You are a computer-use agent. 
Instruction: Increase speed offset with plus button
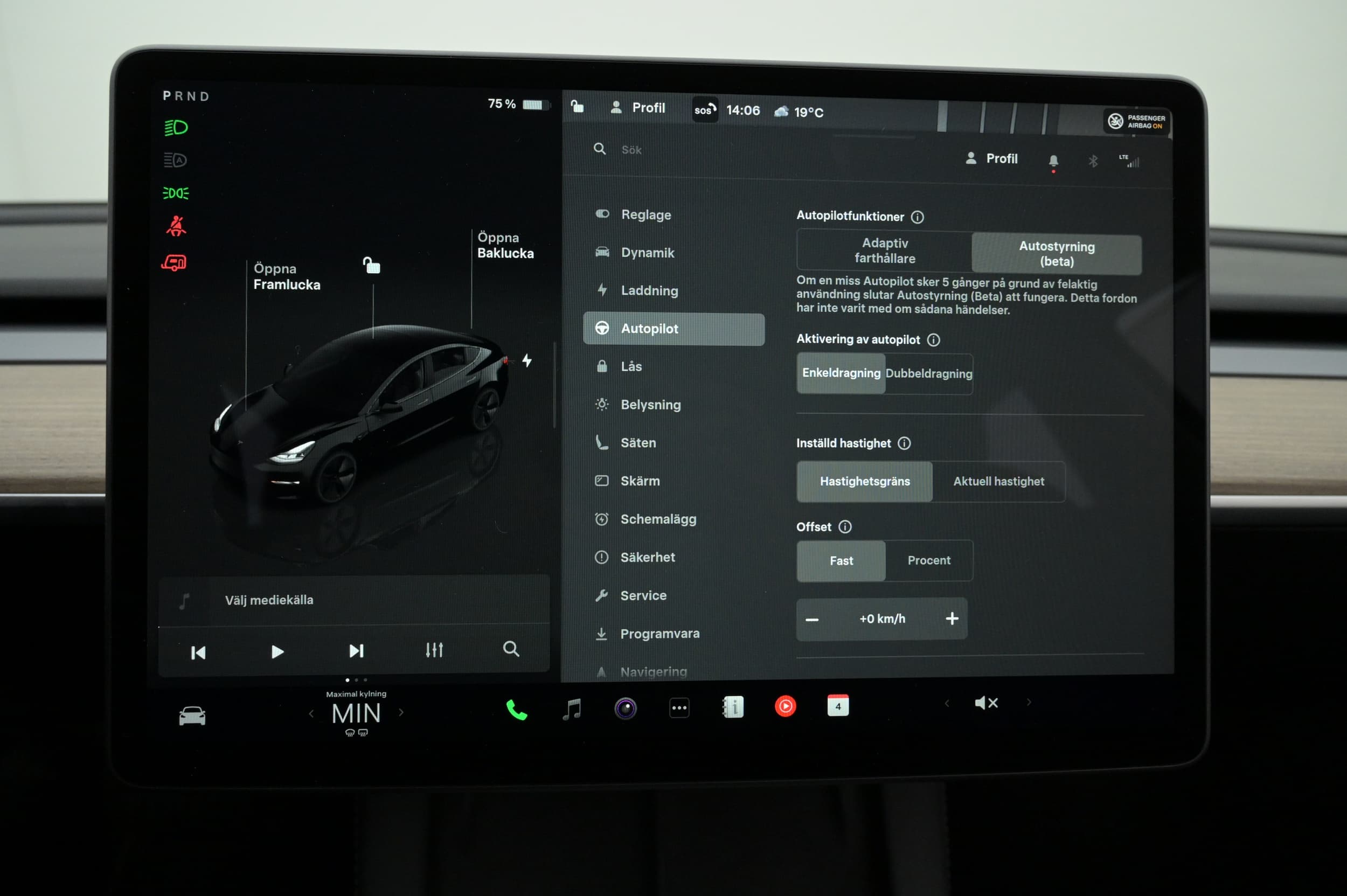[x=952, y=619]
